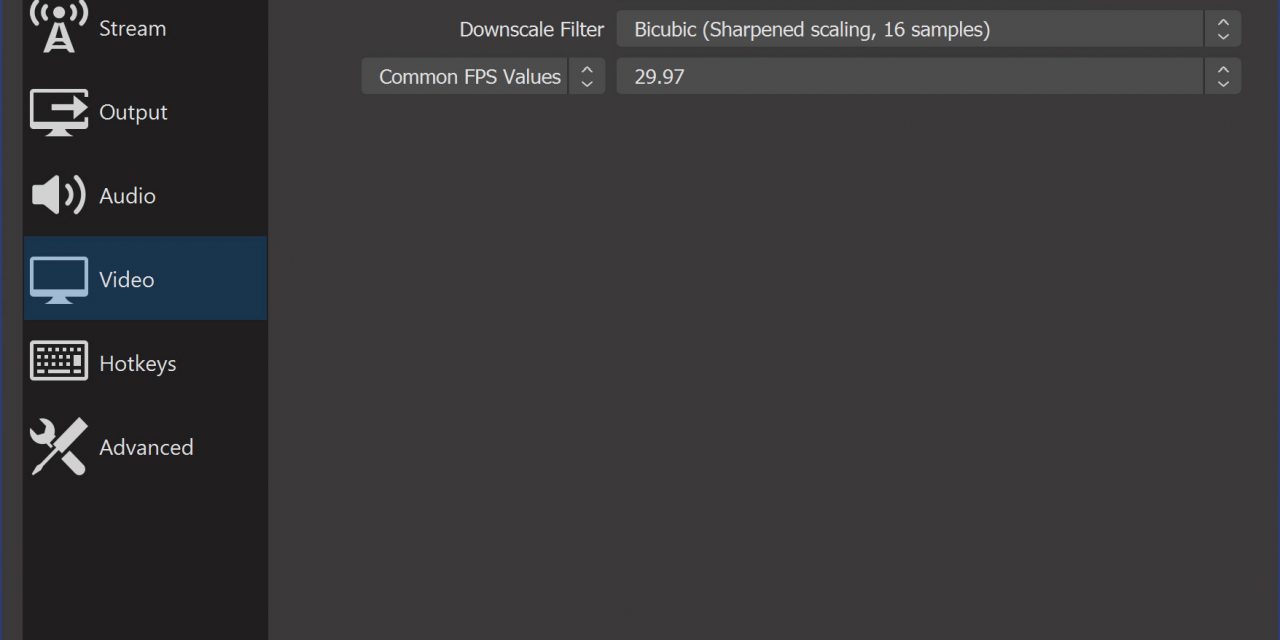The image size is (1280, 640).
Task: Click the Advanced tools icon
Action: coord(59,446)
